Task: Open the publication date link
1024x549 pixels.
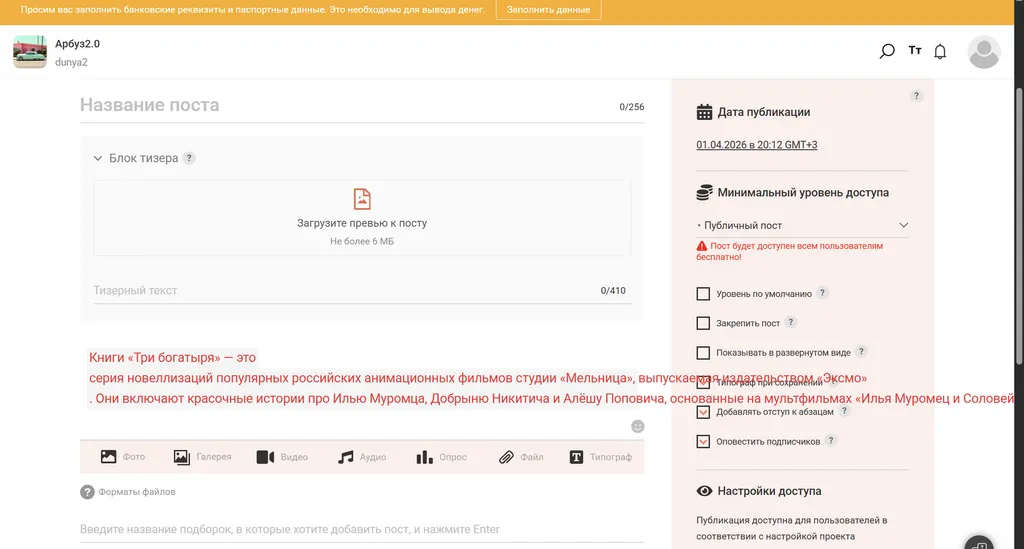Action: (756, 145)
